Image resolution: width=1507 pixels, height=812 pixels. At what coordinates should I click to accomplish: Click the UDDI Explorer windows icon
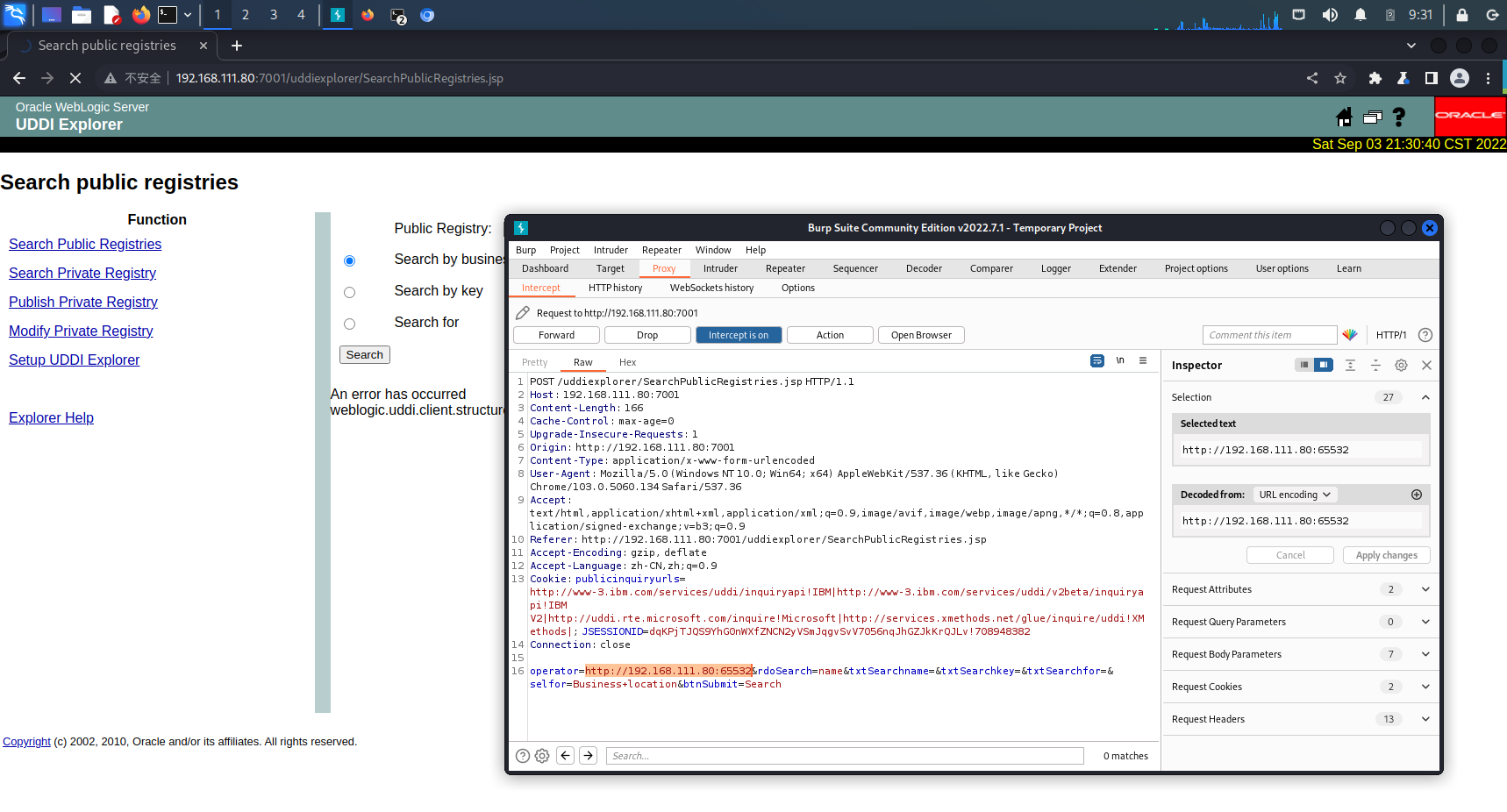(1373, 117)
